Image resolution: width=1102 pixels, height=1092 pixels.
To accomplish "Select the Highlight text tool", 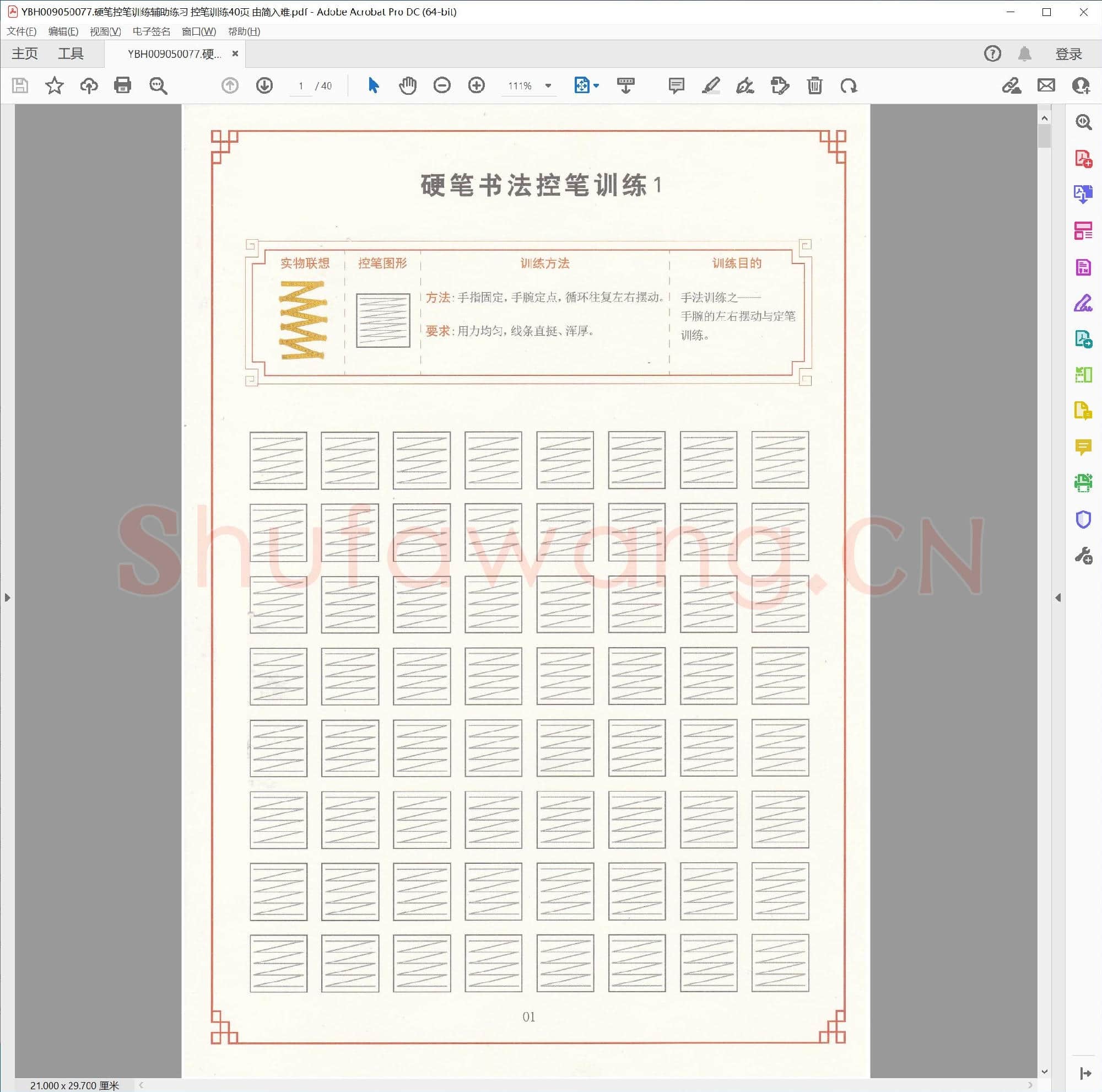I will 710,85.
